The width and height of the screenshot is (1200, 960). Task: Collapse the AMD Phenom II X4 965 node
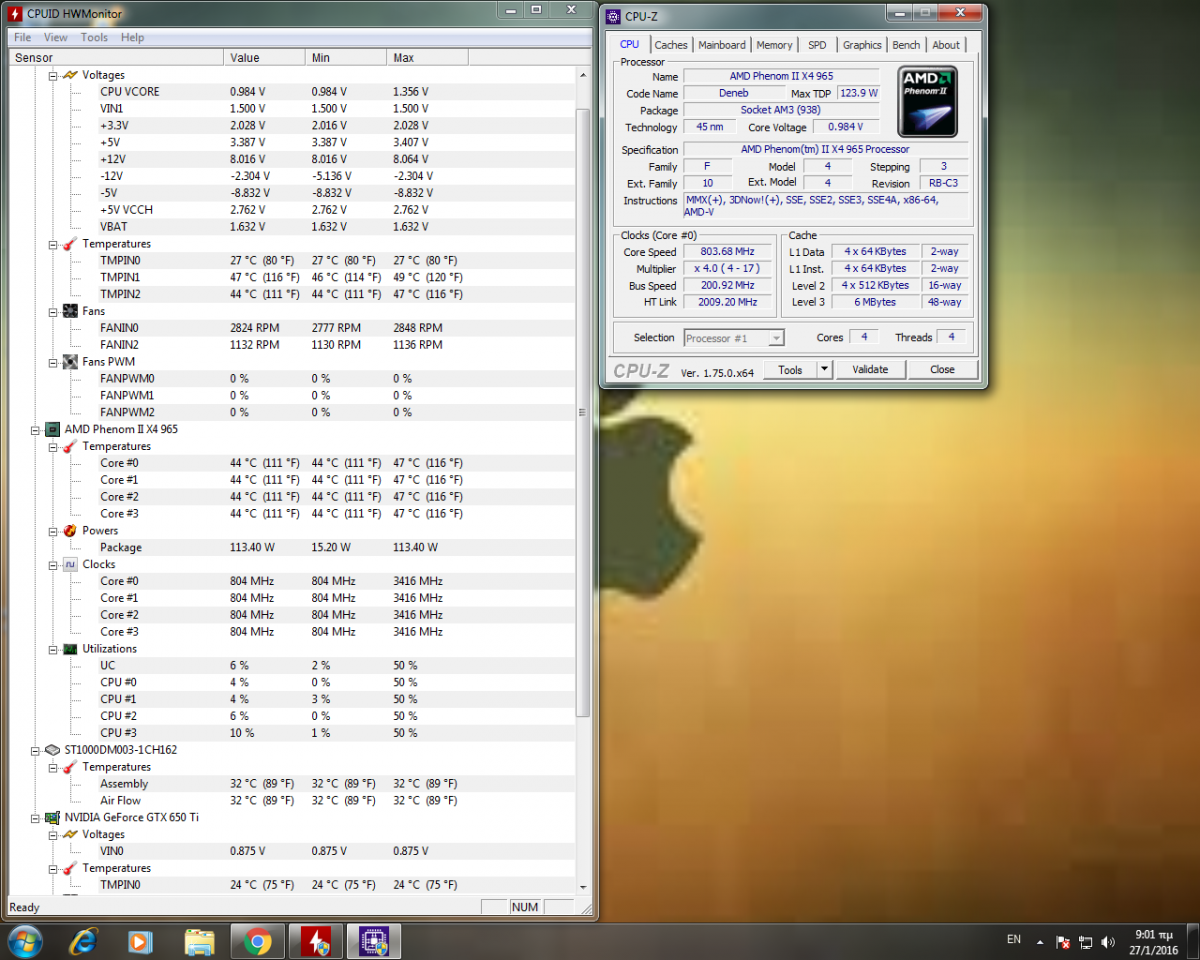tap(36, 429)
